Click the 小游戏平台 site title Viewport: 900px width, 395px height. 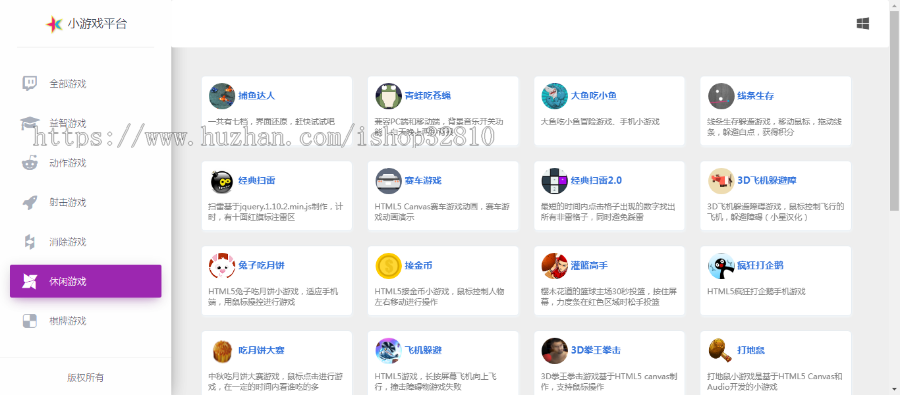[97, 24]
